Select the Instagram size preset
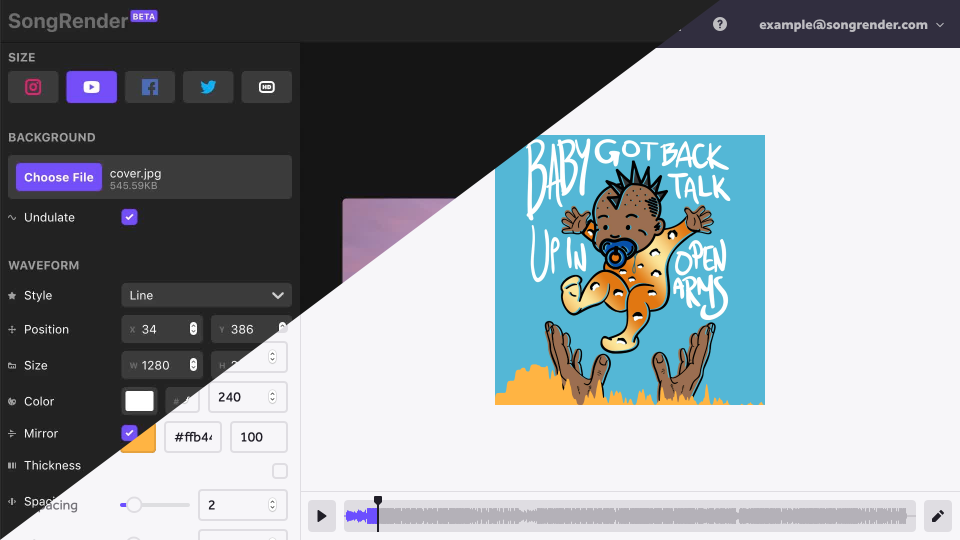 (x=33, y=87)
